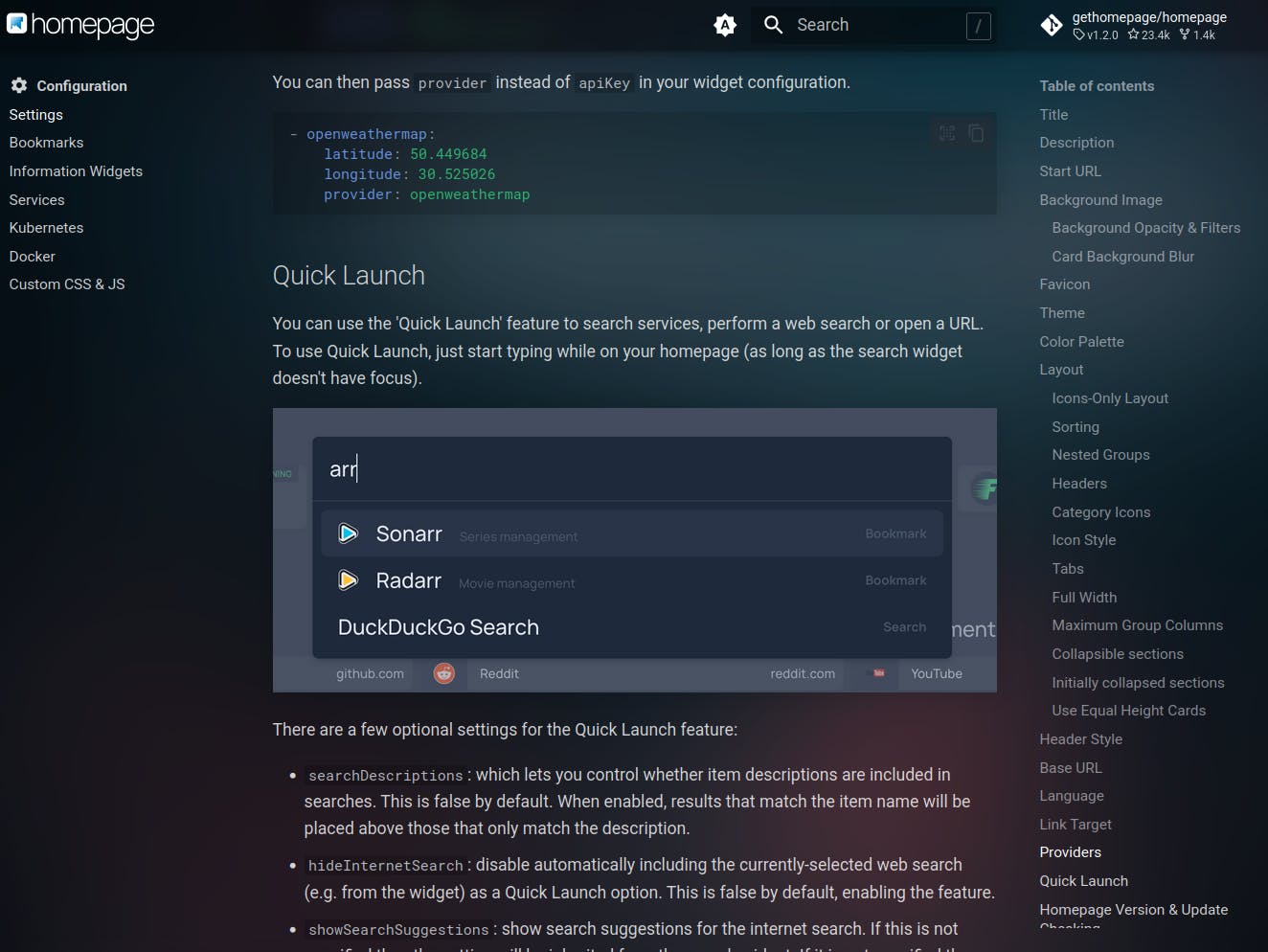Viewport: 1268px width, 952px height.
Task: Jump to Favicon section
Action: pos(1064,284)
